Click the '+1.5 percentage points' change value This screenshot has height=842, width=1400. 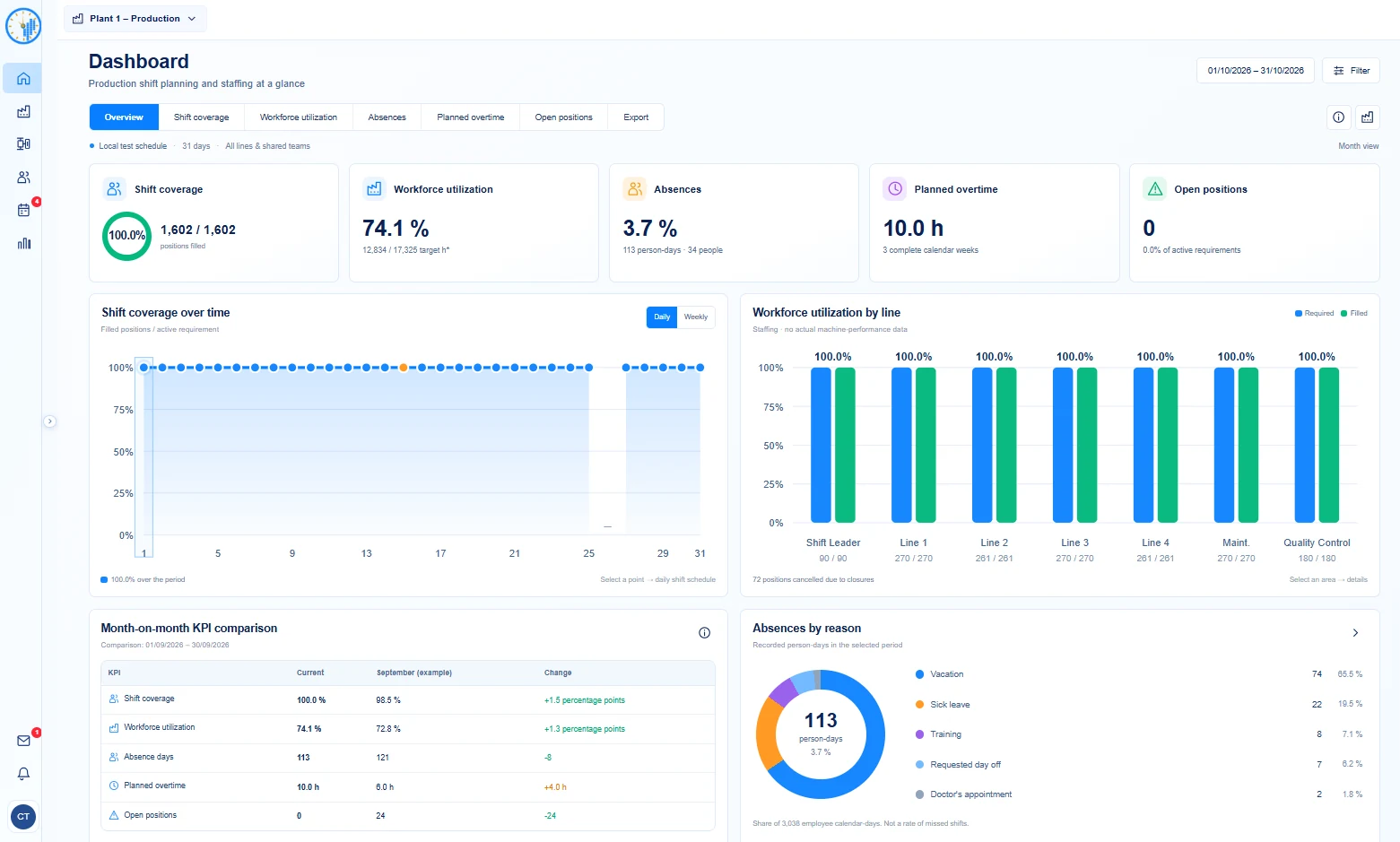pyautogui.click(x=585, y=700)
